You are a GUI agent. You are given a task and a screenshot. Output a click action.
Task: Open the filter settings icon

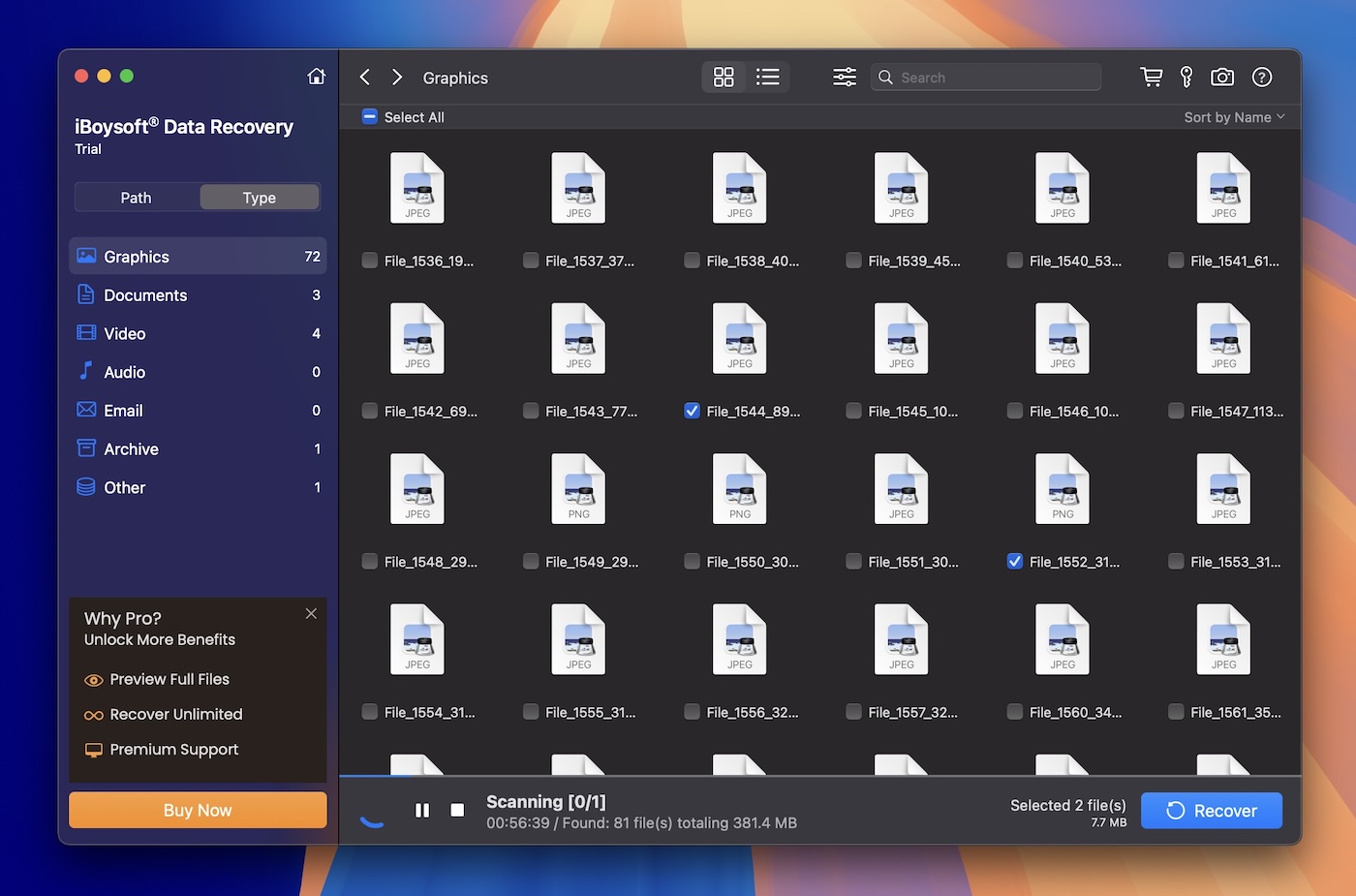pyautogui.click(x=844, y=77)
